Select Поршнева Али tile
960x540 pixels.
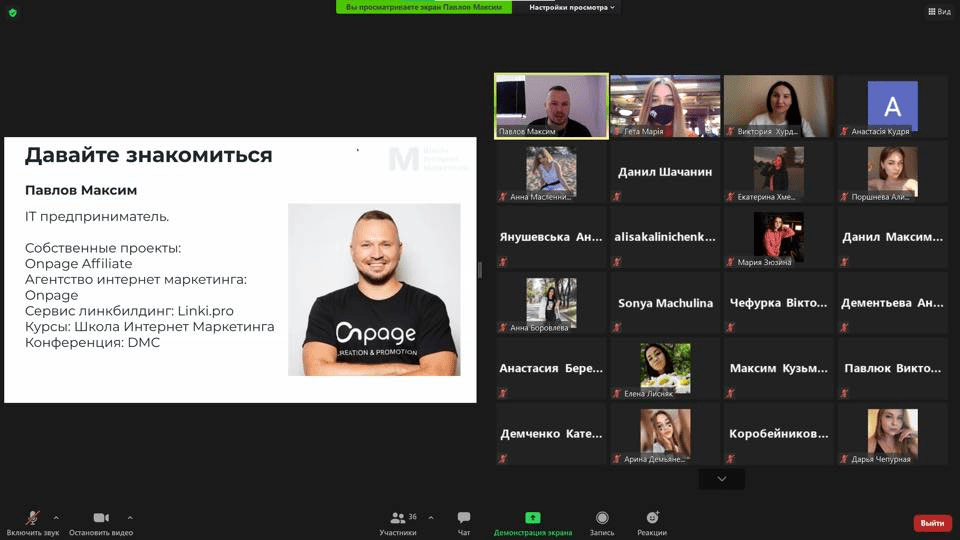pos(893,172)
